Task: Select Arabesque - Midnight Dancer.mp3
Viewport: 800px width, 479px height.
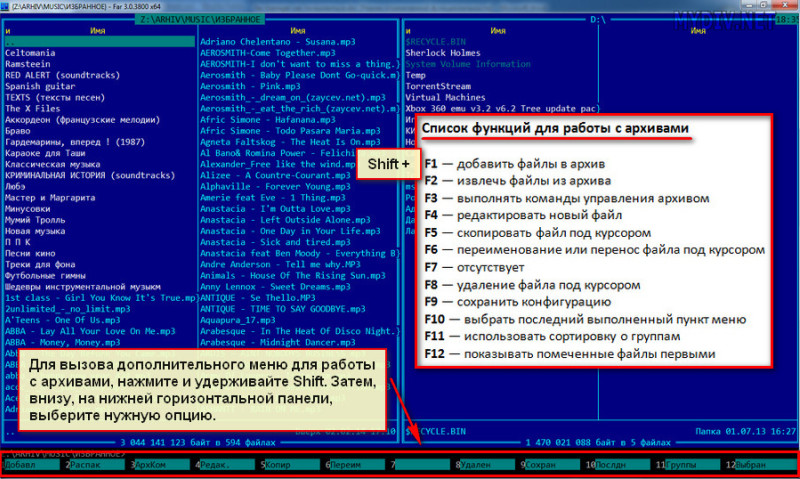Action: (278, 342)
